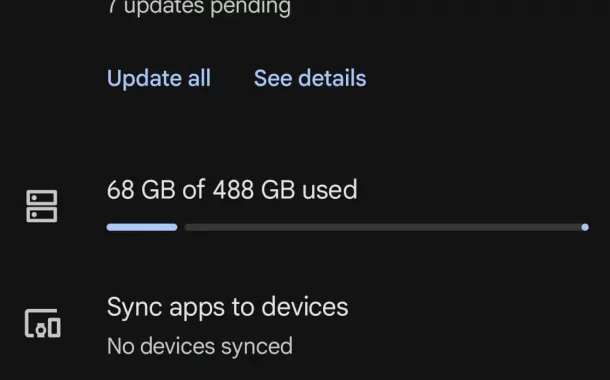Select the 488 GB total storage text
This screenshot has height=380, width=610.
[254, 190]
